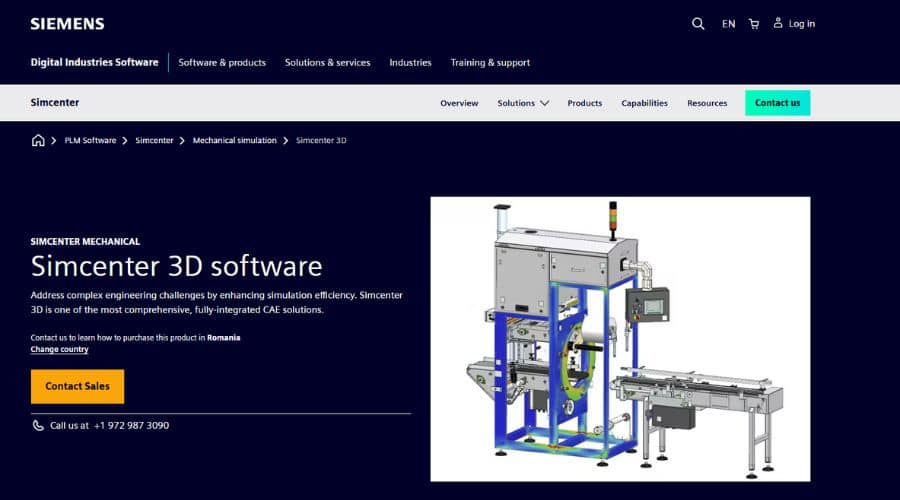Screen dimensions: 900x500
Task: Open Industries menu
Action: pyautogui.click(x=410, y=63)
